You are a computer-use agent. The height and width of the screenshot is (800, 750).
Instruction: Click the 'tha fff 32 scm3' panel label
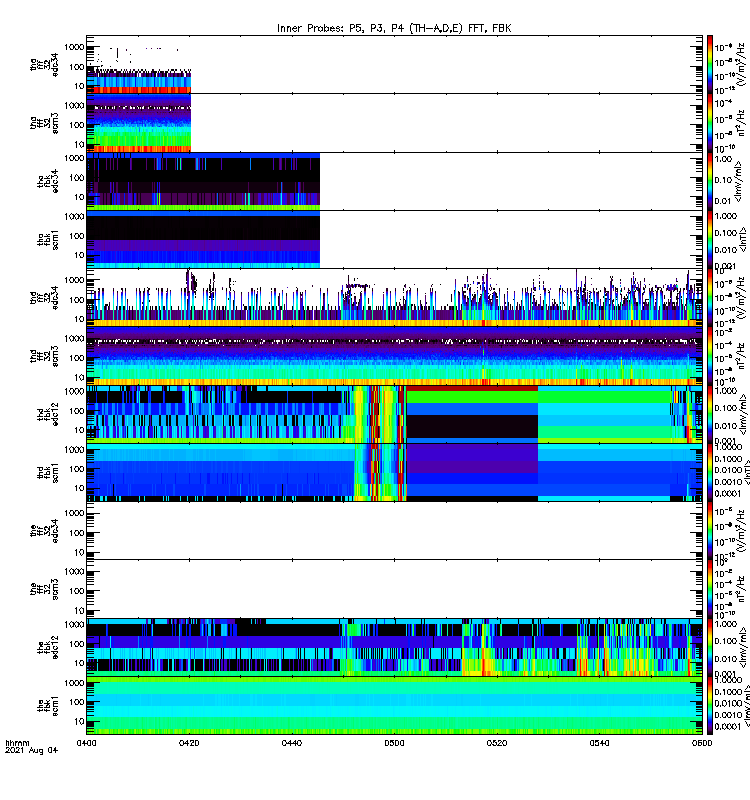[44, 123]
